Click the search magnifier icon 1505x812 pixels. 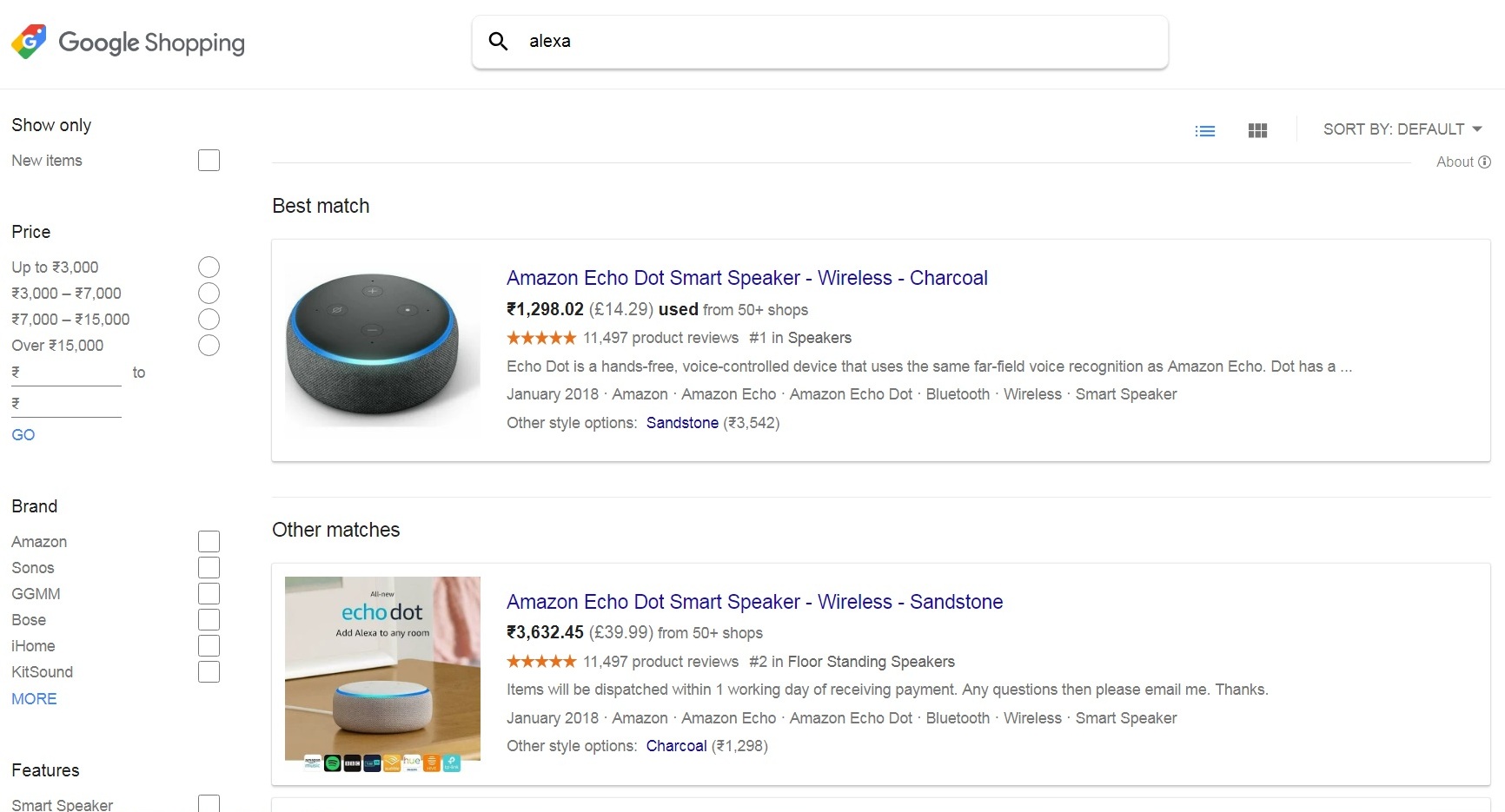[x=498, y=41]
